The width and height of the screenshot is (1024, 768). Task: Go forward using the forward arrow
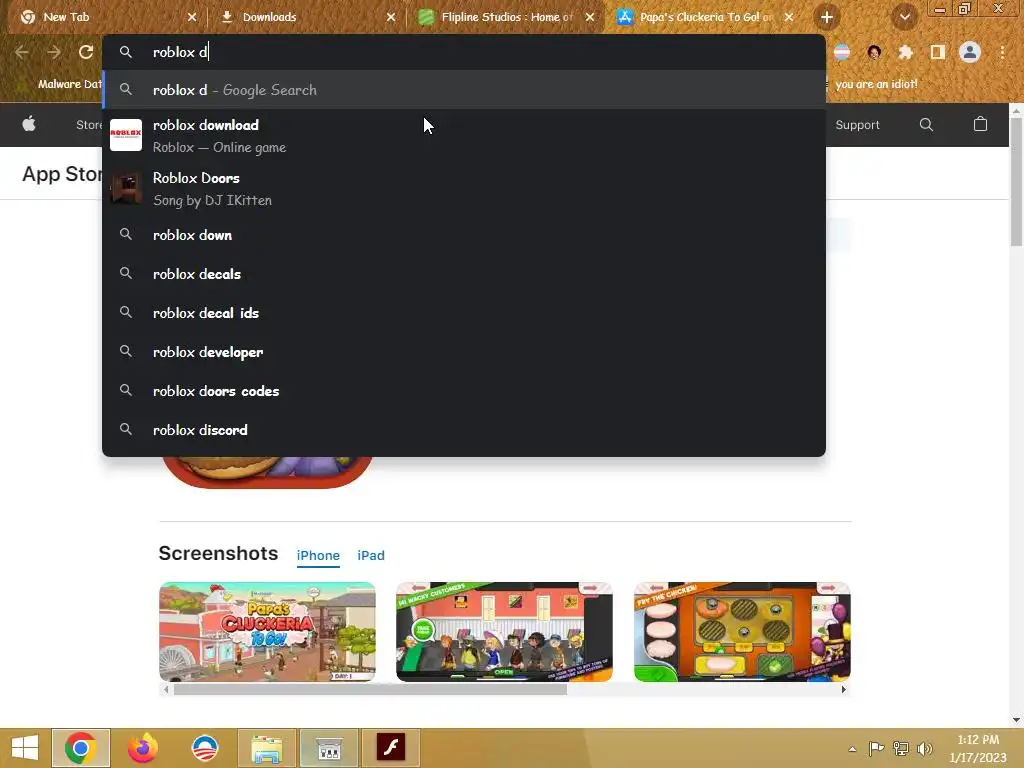coord(54,52)
